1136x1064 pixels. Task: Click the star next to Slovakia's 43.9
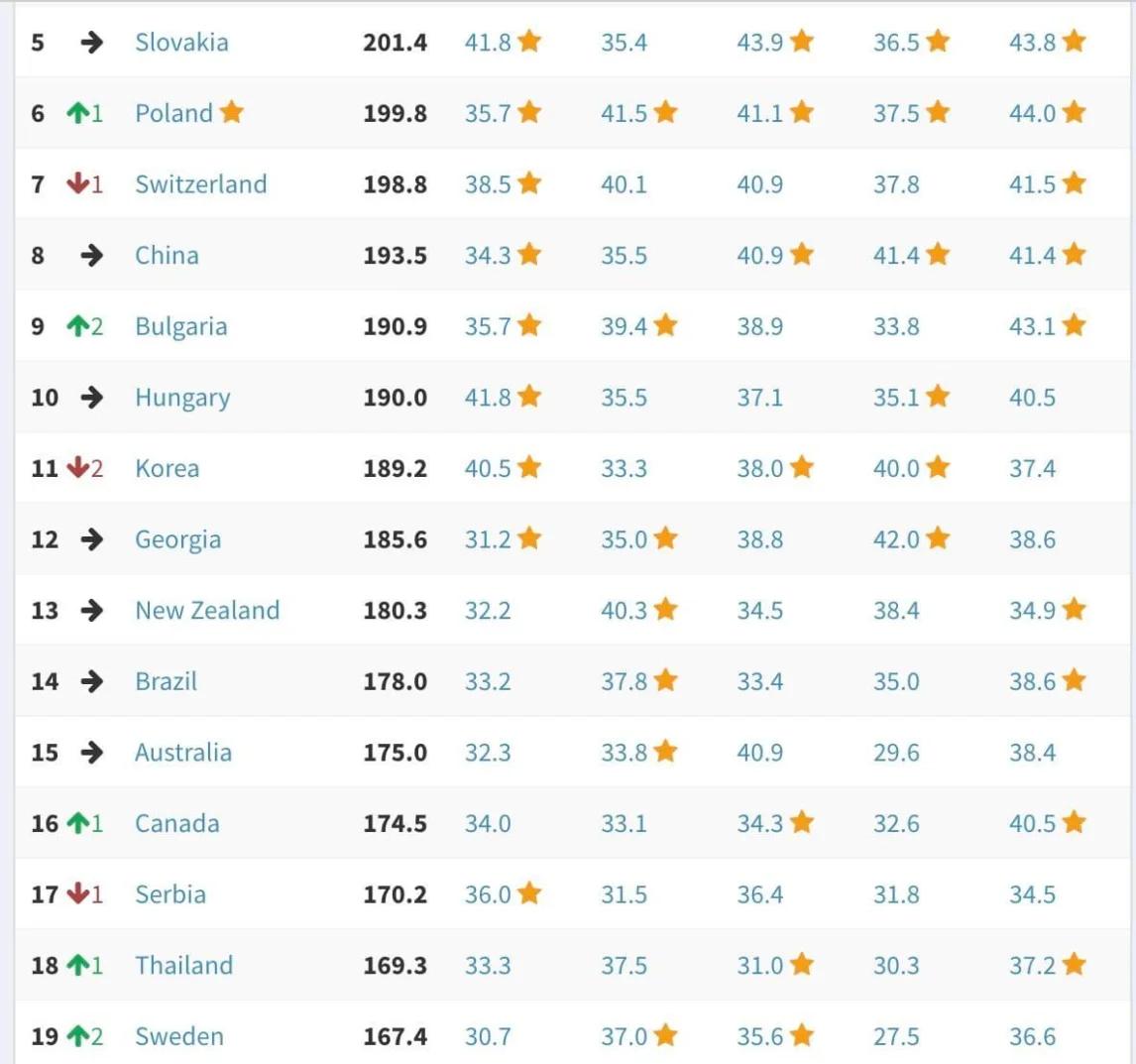pyautogui.click(x=802, y=42)
